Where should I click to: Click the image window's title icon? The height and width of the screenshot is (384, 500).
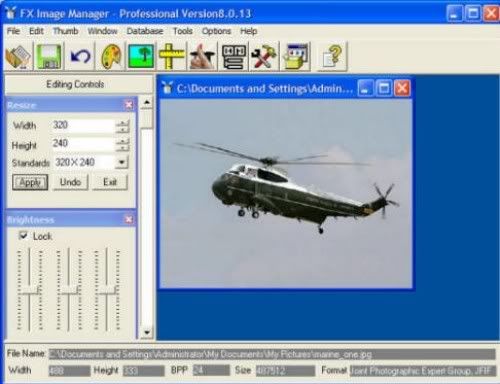coord(167,88)
